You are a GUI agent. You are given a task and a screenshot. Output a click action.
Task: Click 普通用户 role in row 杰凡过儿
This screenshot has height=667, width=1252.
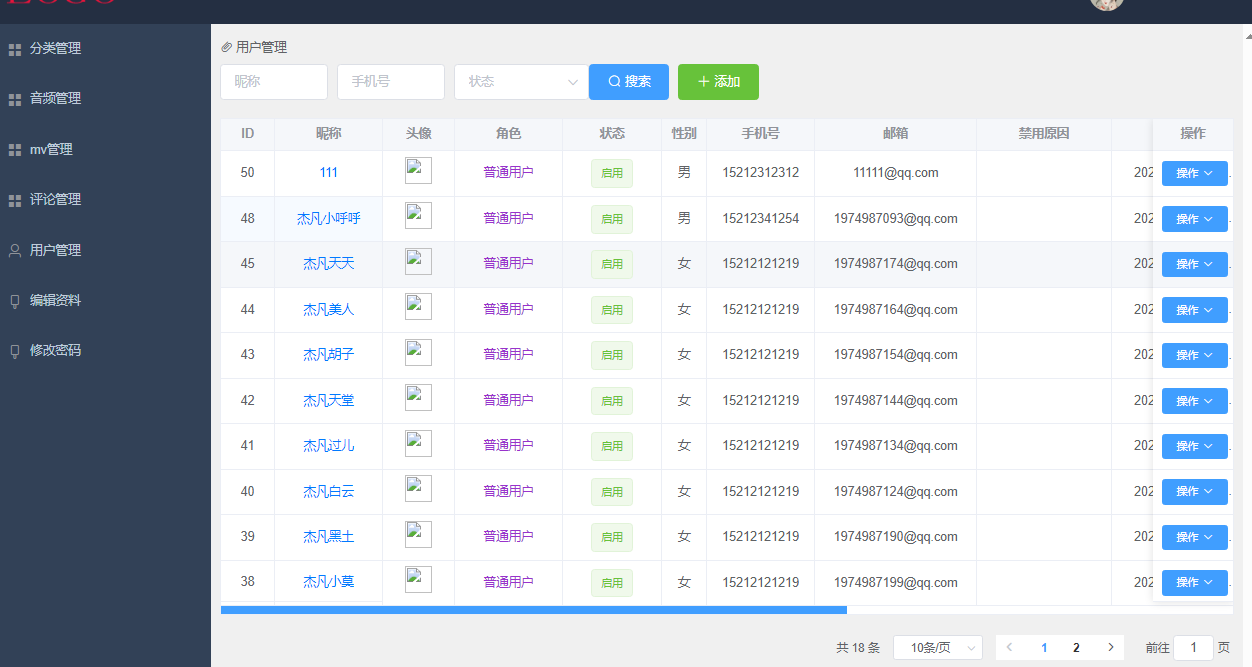click(508, 445)
